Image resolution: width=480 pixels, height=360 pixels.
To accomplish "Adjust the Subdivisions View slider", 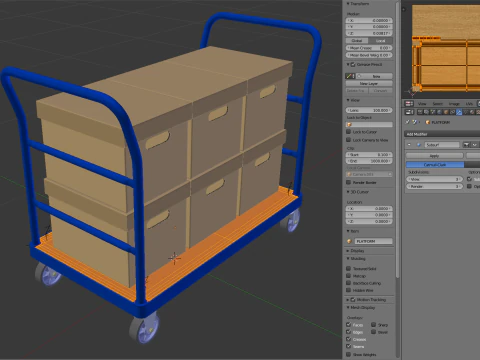I will (435, 179).
